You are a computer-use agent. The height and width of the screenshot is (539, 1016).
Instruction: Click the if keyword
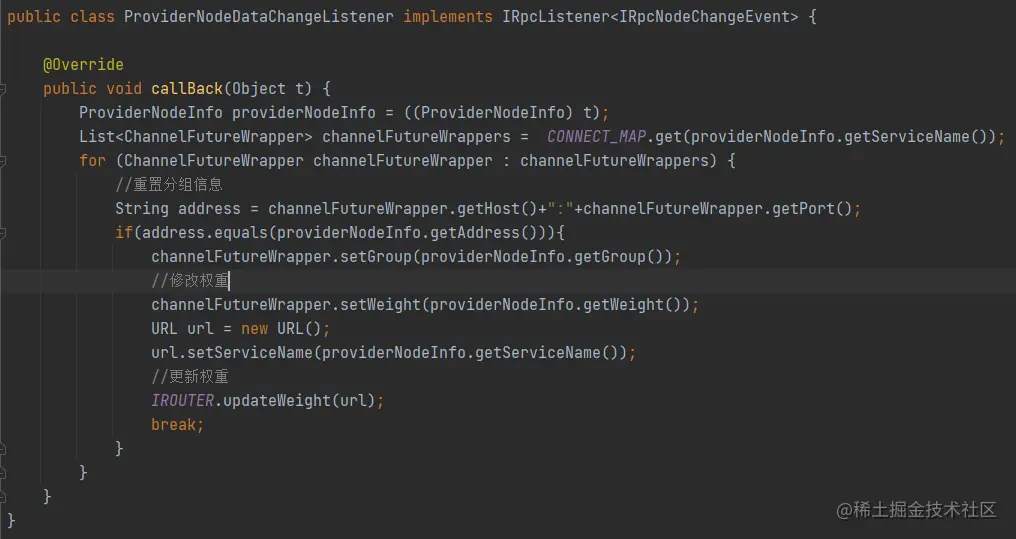coord(124,232)
